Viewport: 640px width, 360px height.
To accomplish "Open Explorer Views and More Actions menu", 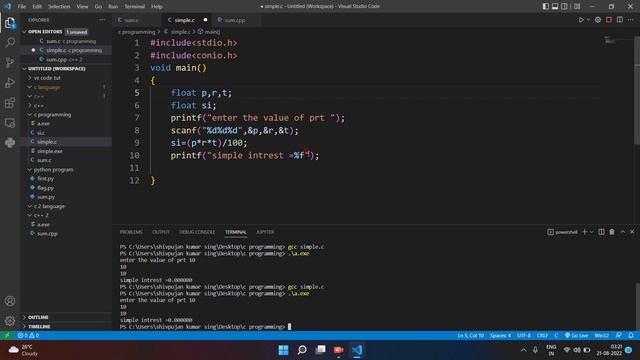I will pyautogui.click(x=102, y=20).
